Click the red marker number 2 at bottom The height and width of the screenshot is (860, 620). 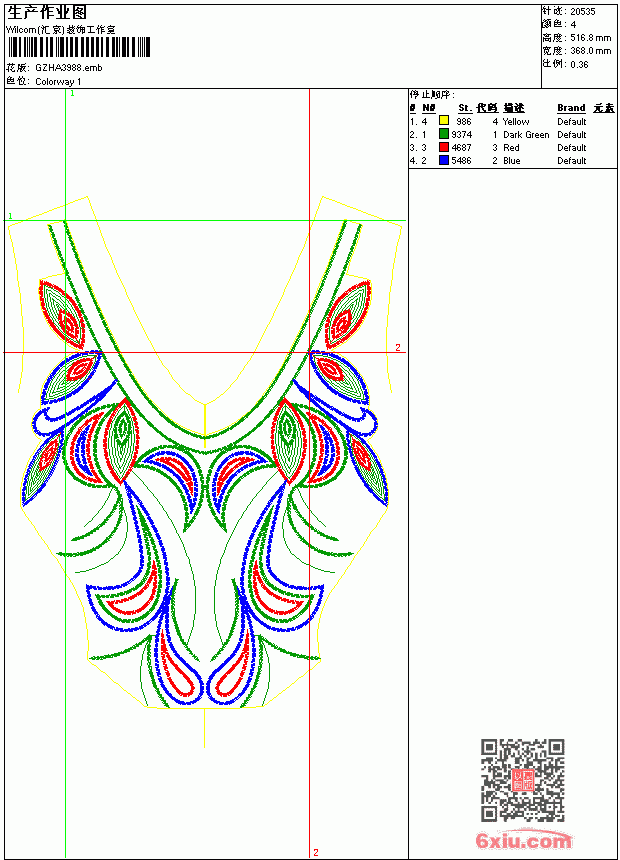point(315,852)
